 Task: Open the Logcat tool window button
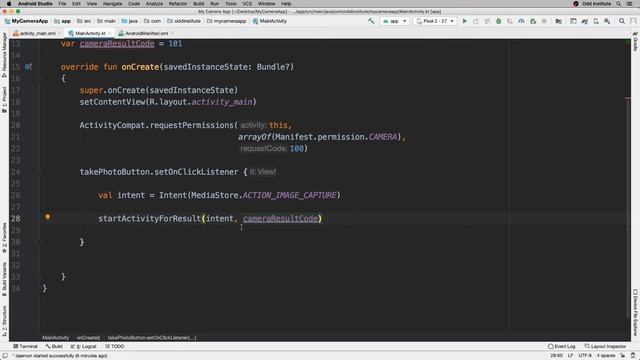84,346
